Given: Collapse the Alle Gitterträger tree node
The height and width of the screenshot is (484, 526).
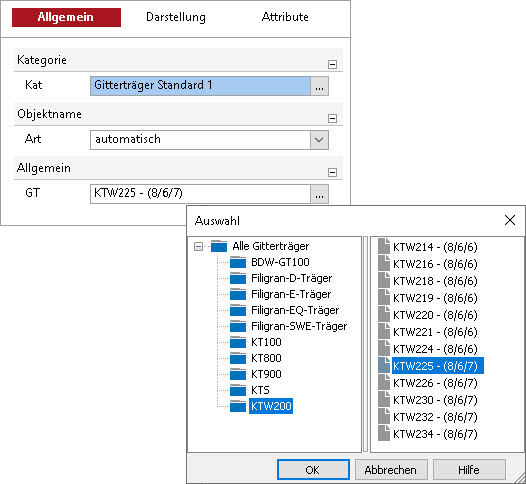Looking at the screenshot, I should (x=198, y=247).
